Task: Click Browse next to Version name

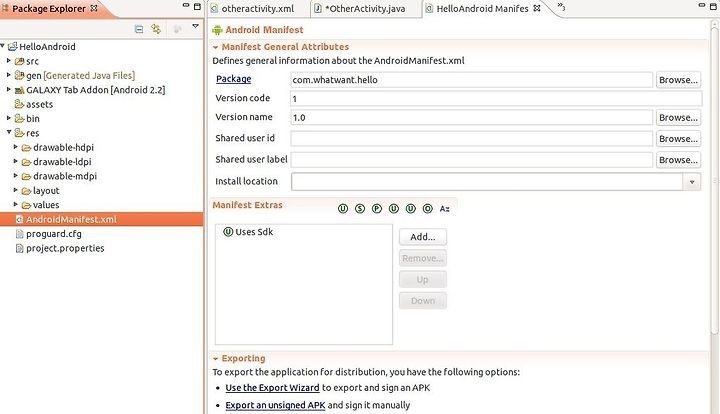Action: coord(678,117)
